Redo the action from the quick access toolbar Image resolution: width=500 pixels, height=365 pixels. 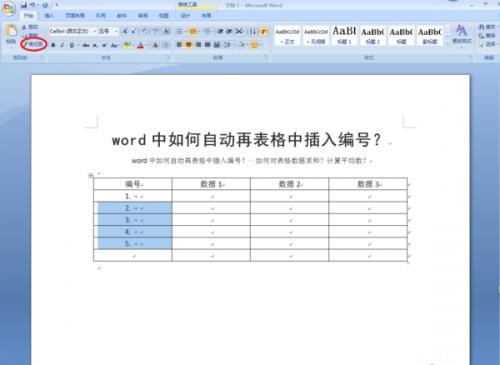[x=45, y=5]
